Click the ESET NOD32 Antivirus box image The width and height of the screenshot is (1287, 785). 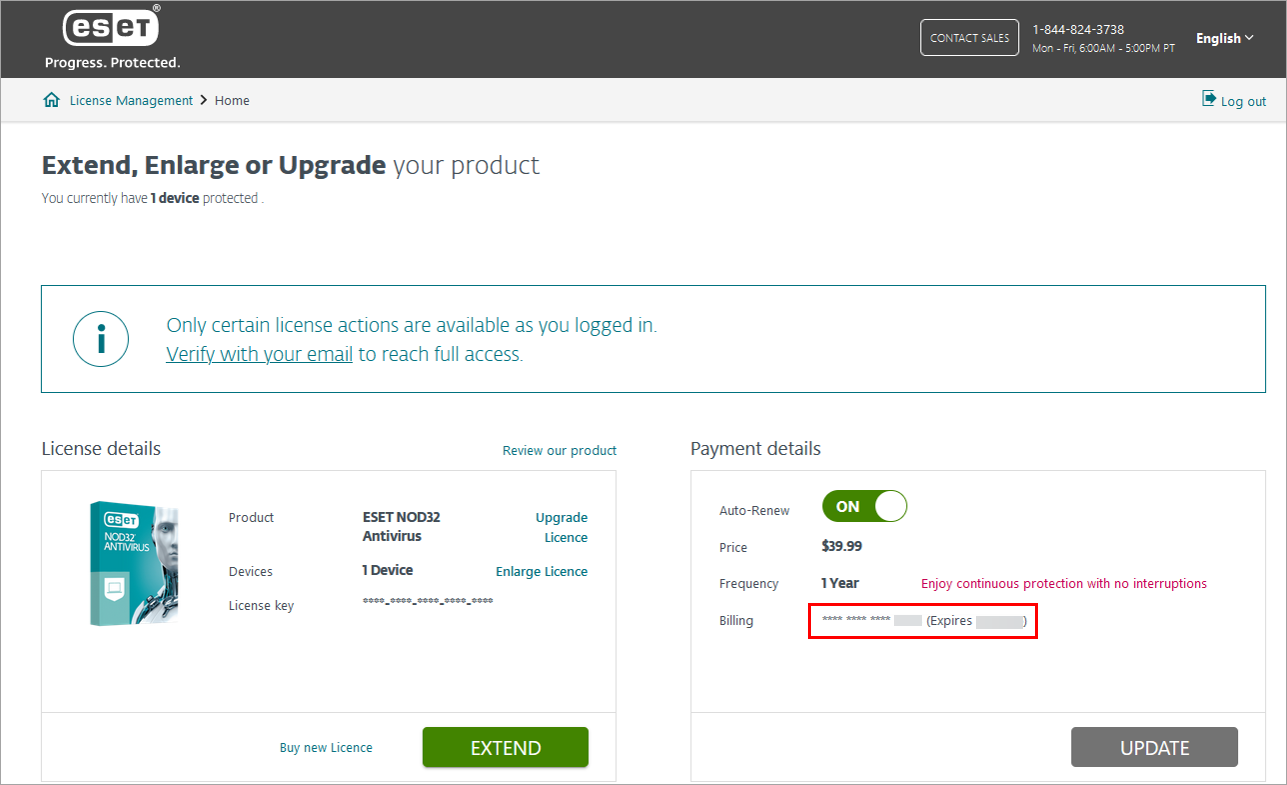point(134,563)
